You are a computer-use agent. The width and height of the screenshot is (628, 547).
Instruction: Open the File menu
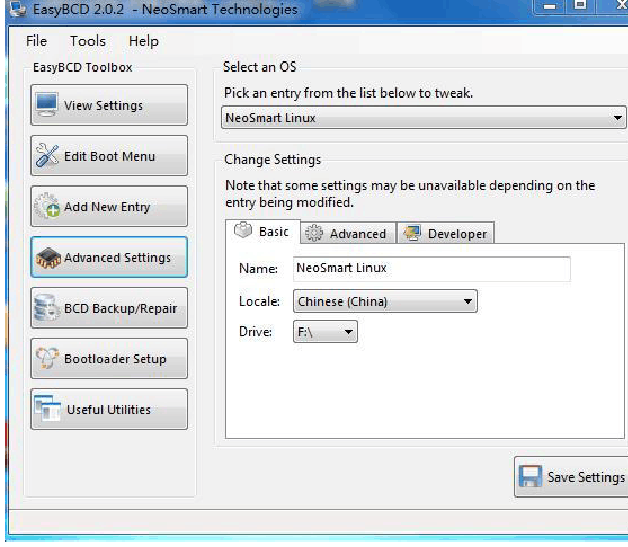coord(36,41)
